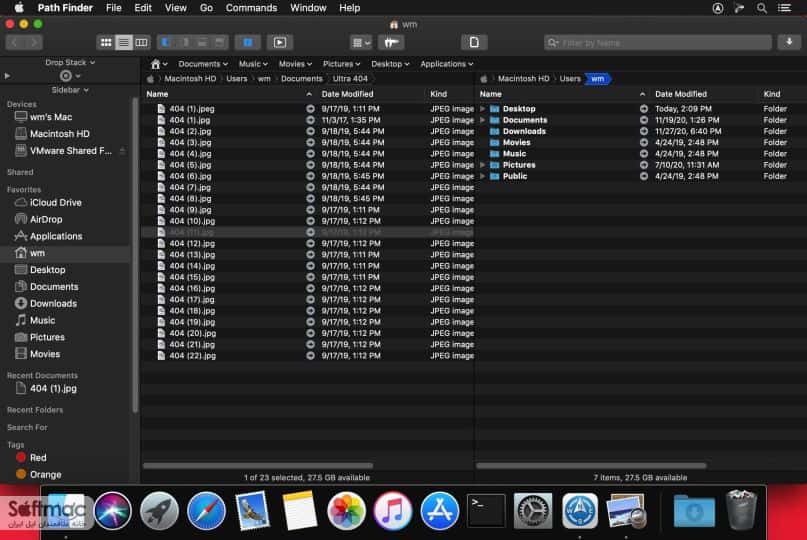Switch to icon view in toolbar
This screenshot has width=807, height=540.
point(106,43)
